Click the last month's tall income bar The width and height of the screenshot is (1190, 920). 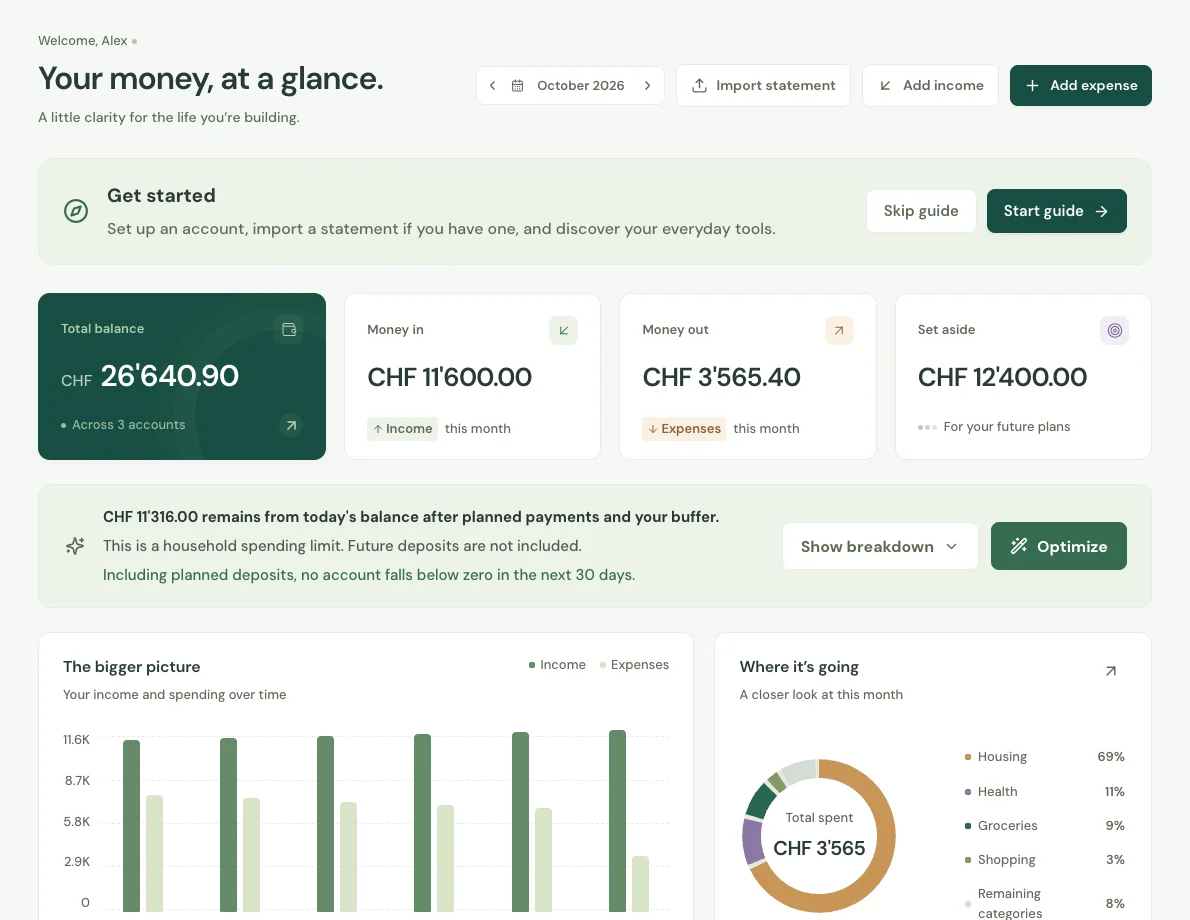tap(618, 821)
